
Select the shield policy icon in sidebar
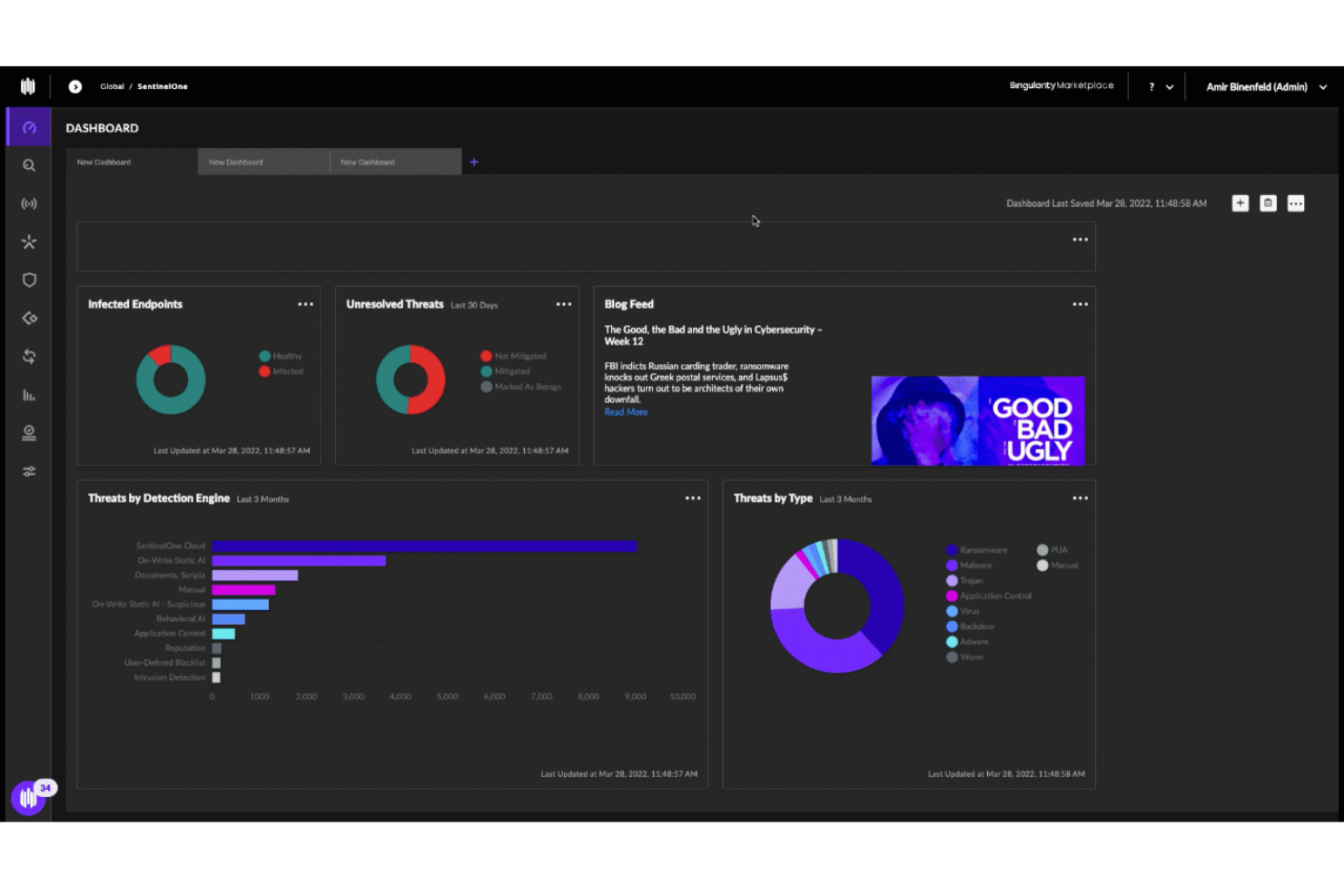[29, 280]
